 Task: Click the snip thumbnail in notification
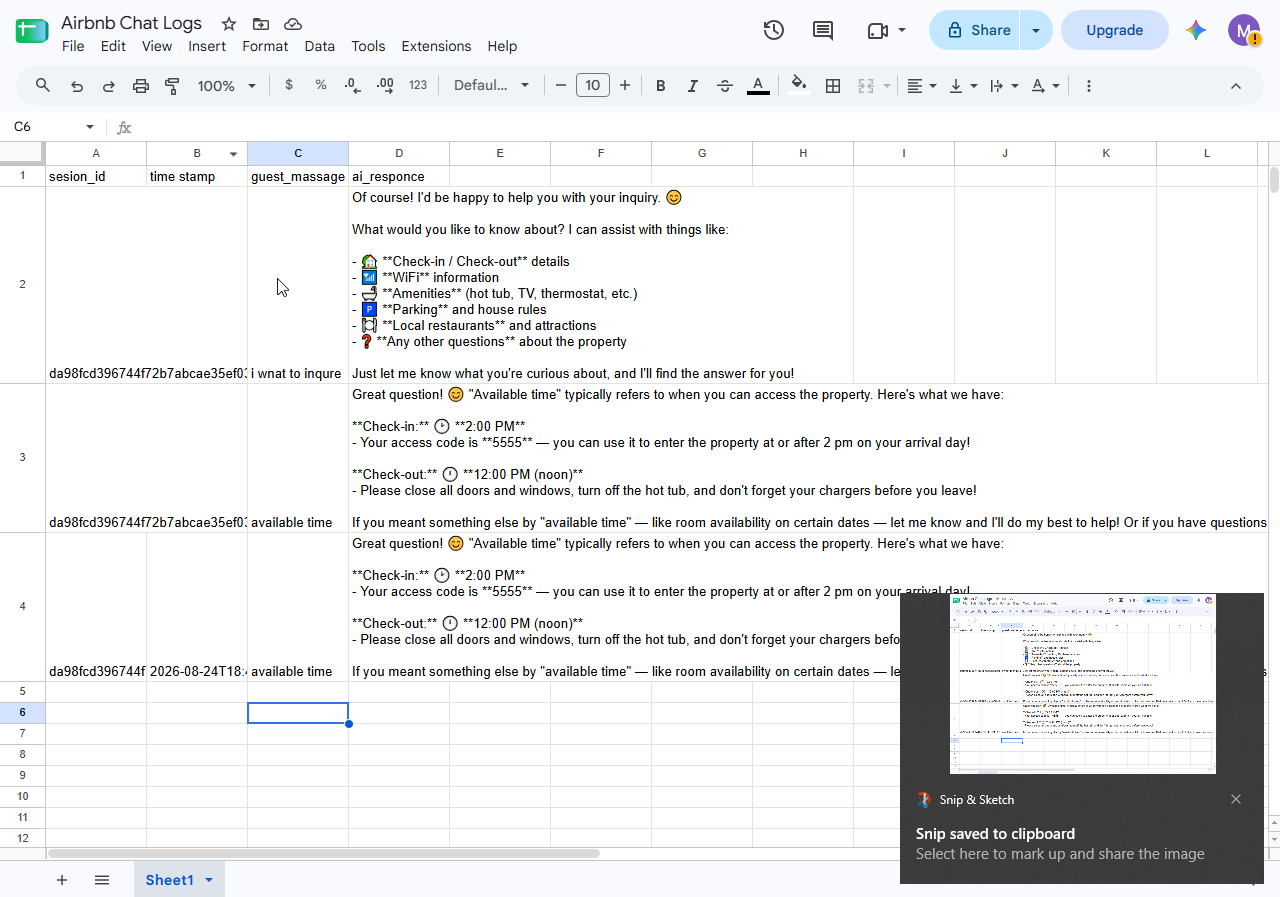(1082, 684)
